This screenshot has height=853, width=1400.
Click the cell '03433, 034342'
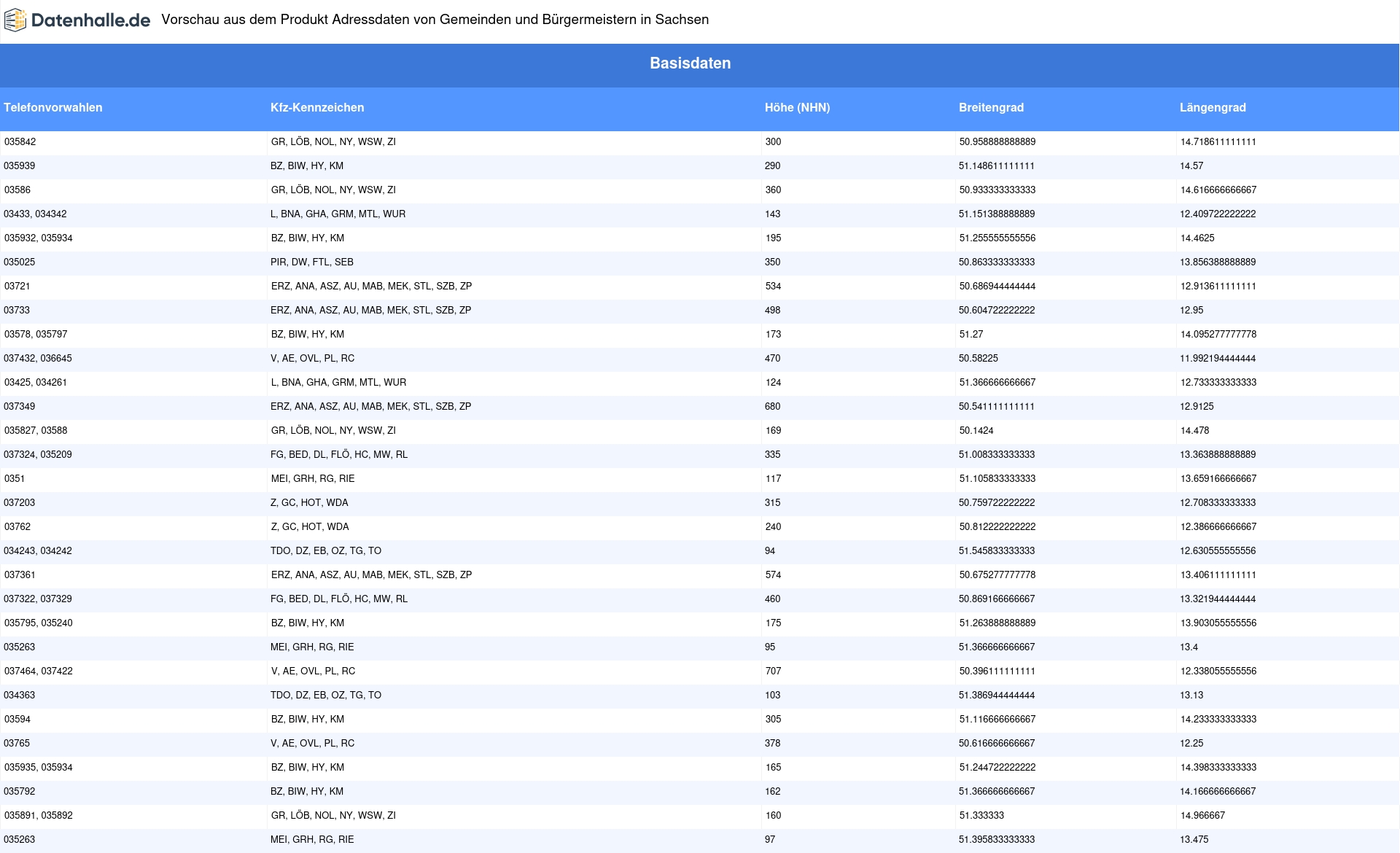click(35, 214)
